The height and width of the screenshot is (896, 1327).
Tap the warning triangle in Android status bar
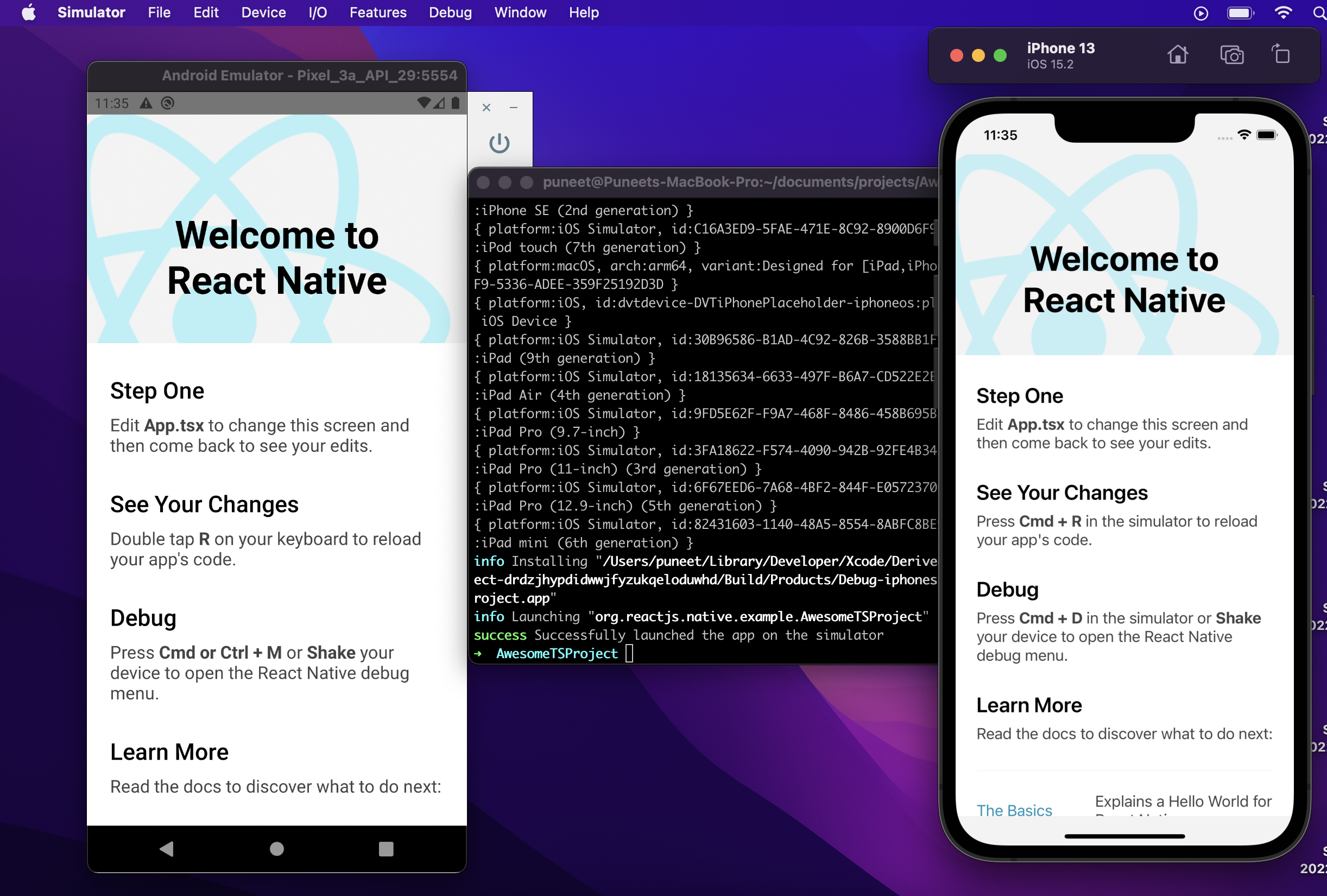[x=146, y=103]
